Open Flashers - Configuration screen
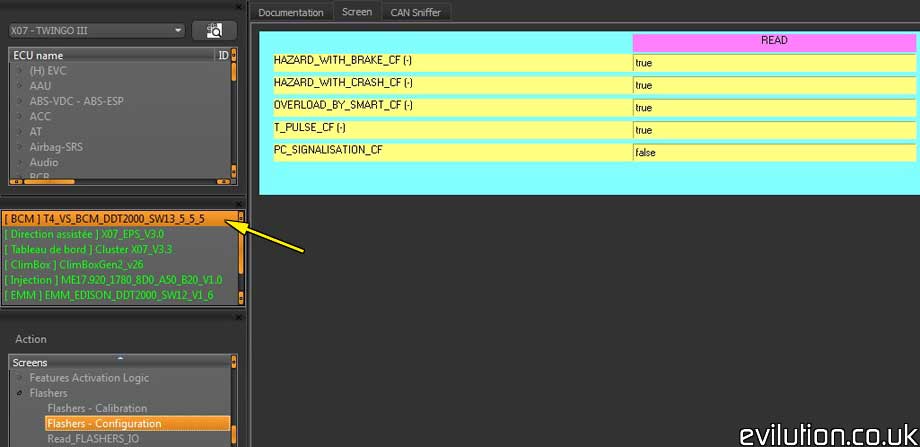This screenshot has width=920, height=447. (137, 424)
